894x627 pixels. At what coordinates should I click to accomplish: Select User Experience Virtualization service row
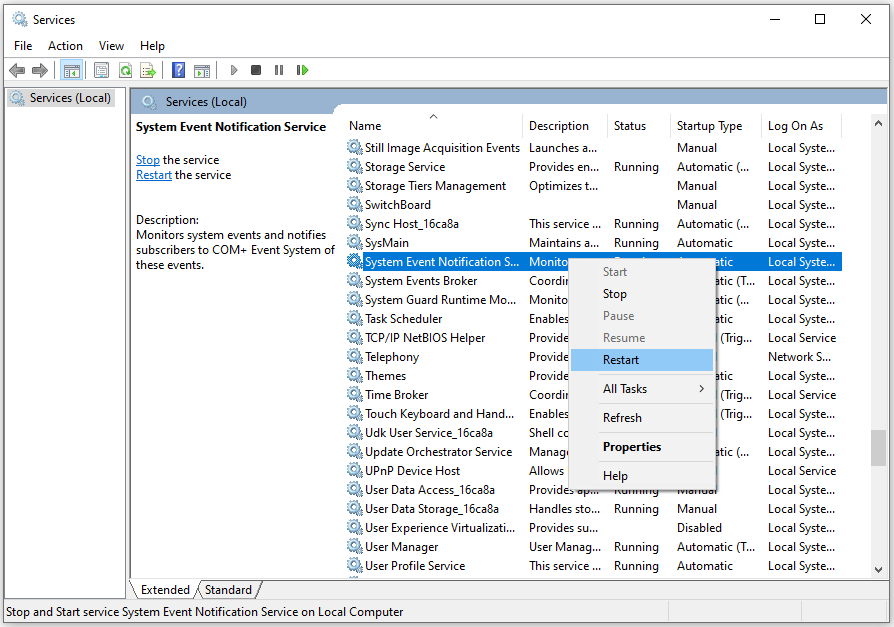pos(593,528)
